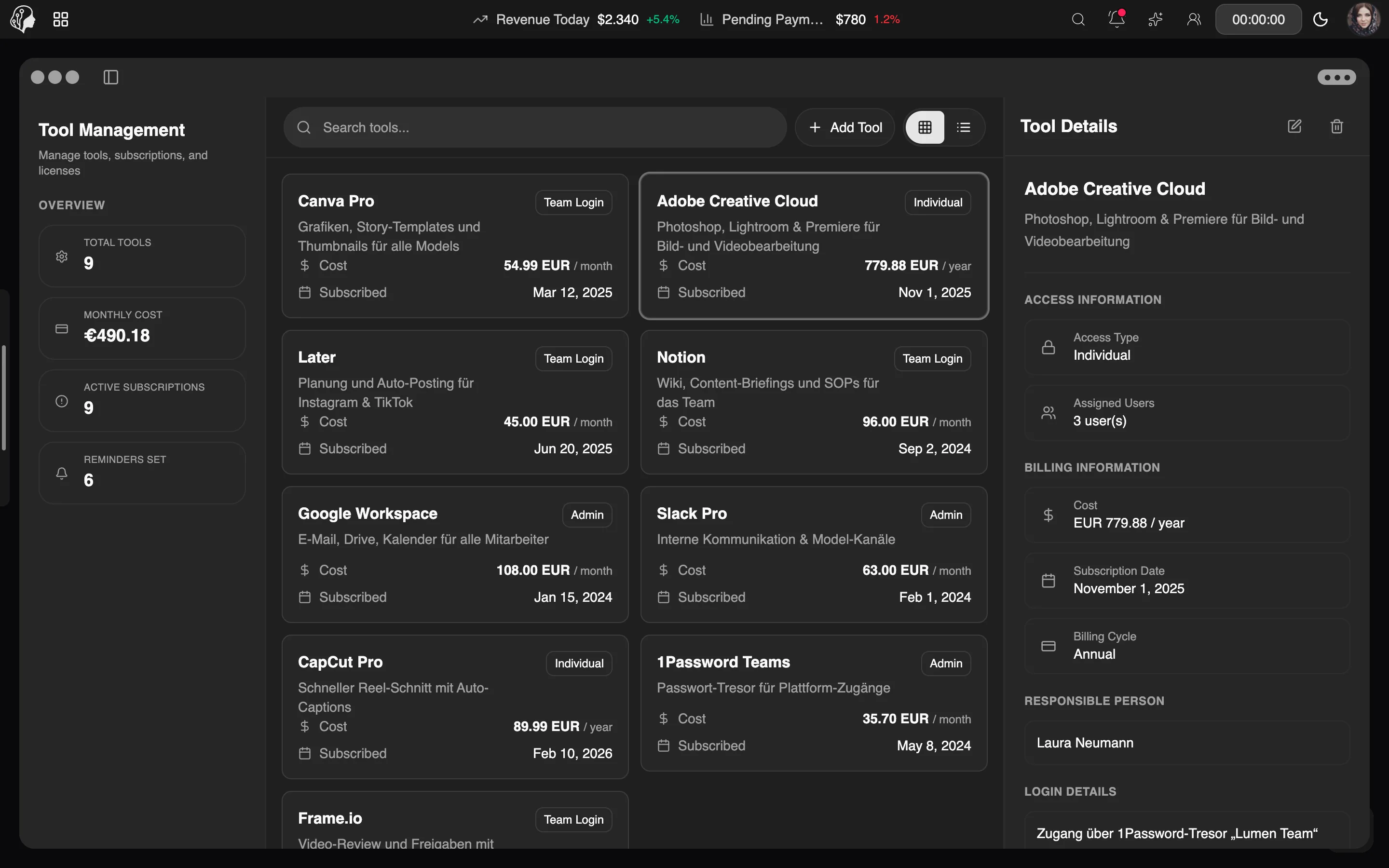Image resolution: width=1389 pixels, height=868 pixels.
Task: Click the Reminders Set bell icon
Action: click(61, 473)
